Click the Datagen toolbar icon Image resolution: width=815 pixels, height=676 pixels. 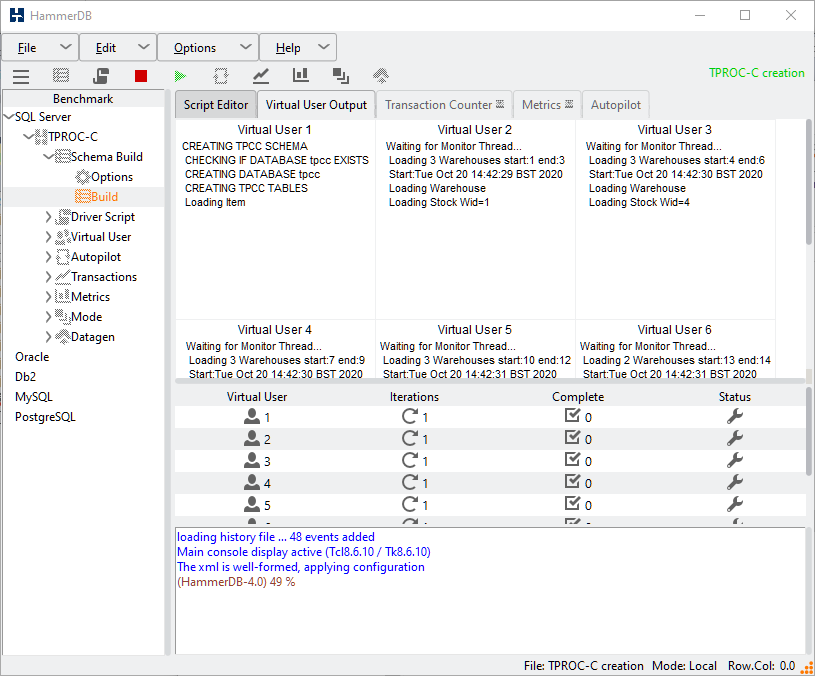click(x=380, y=76)
